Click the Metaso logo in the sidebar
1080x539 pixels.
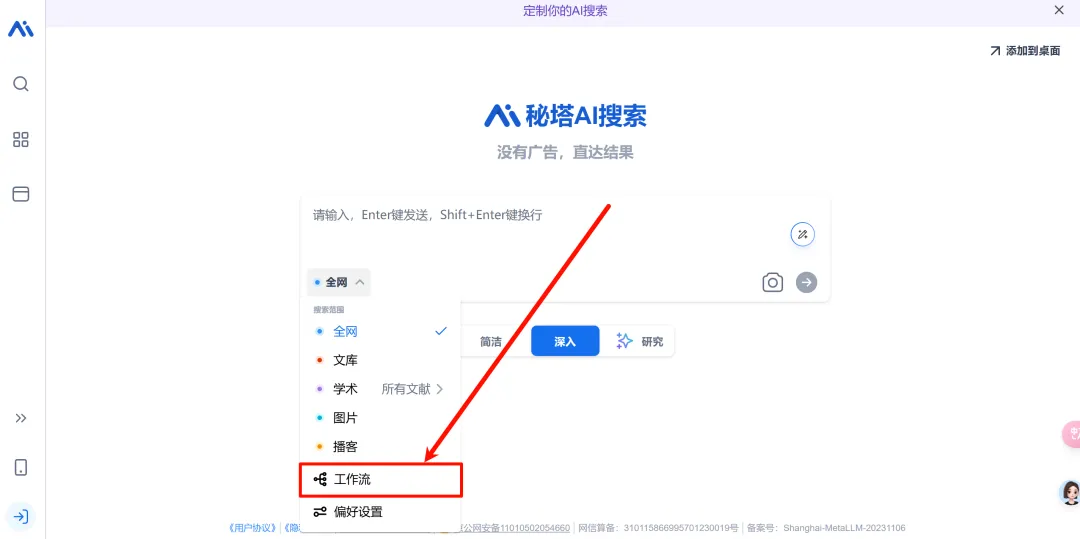point(21,29)
